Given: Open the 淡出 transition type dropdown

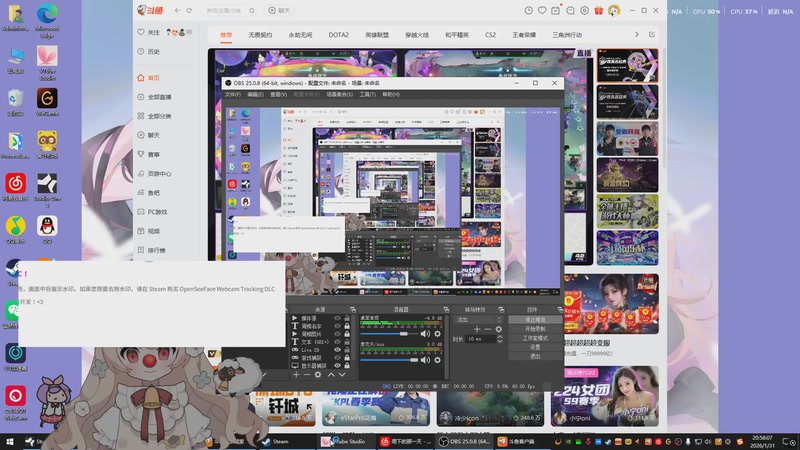Looking at the screenshot, I should 479,320.
